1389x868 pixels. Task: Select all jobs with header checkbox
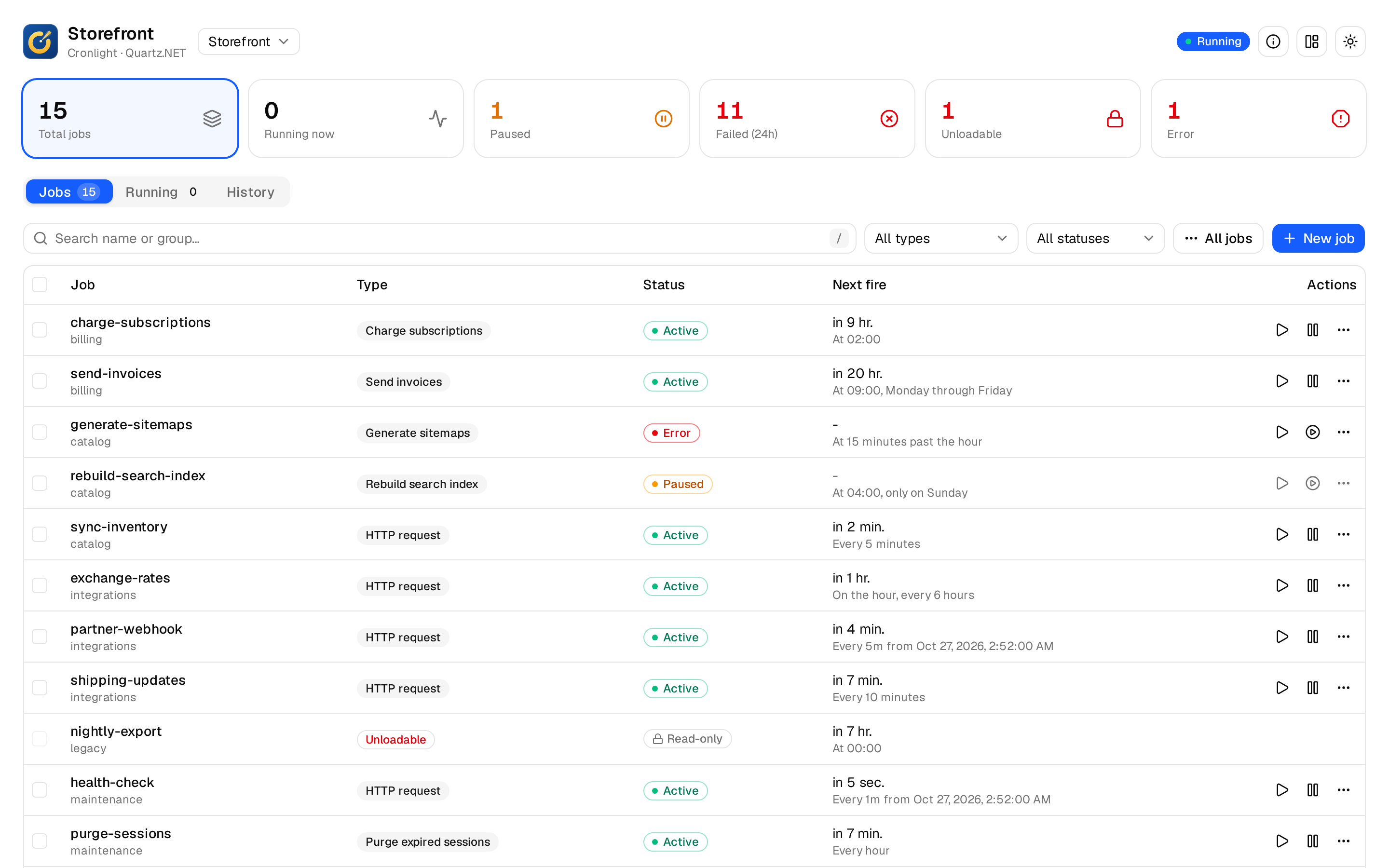coord(40,285)
